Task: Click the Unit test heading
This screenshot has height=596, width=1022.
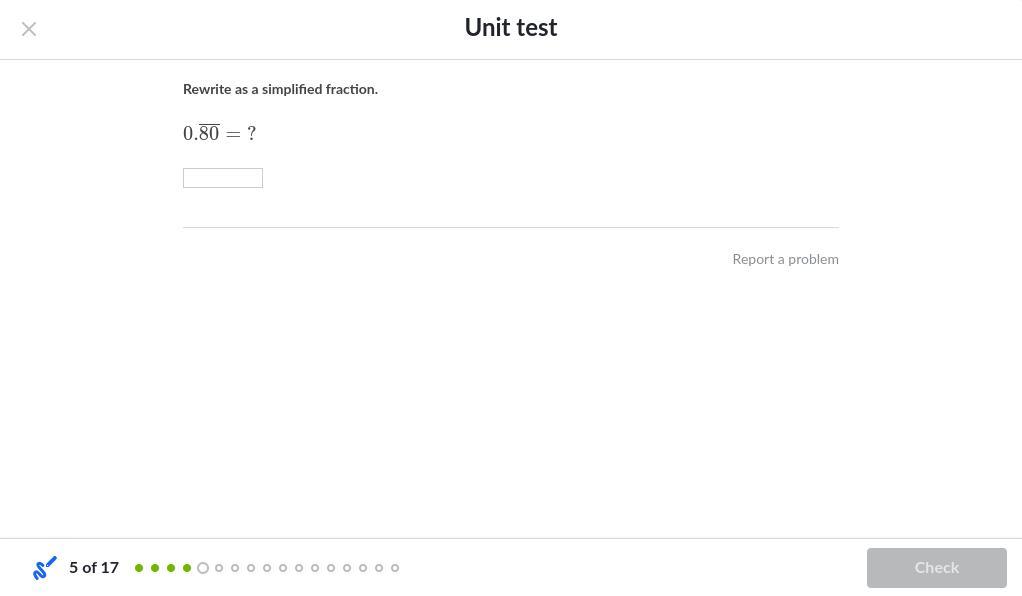Action: click(x=510, y=28)
